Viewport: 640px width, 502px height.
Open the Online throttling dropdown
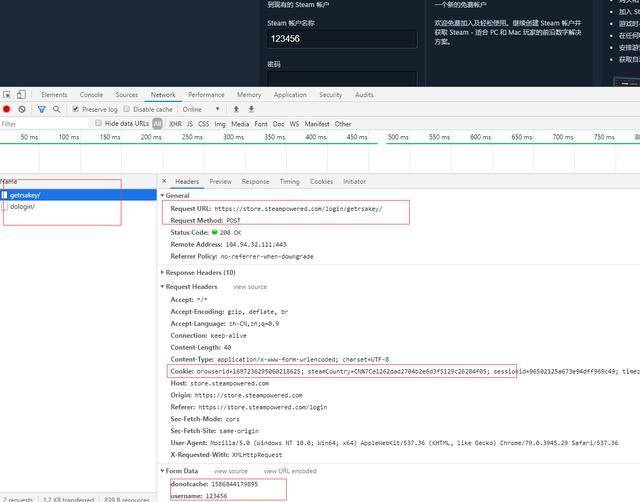[x=201, y=109]
